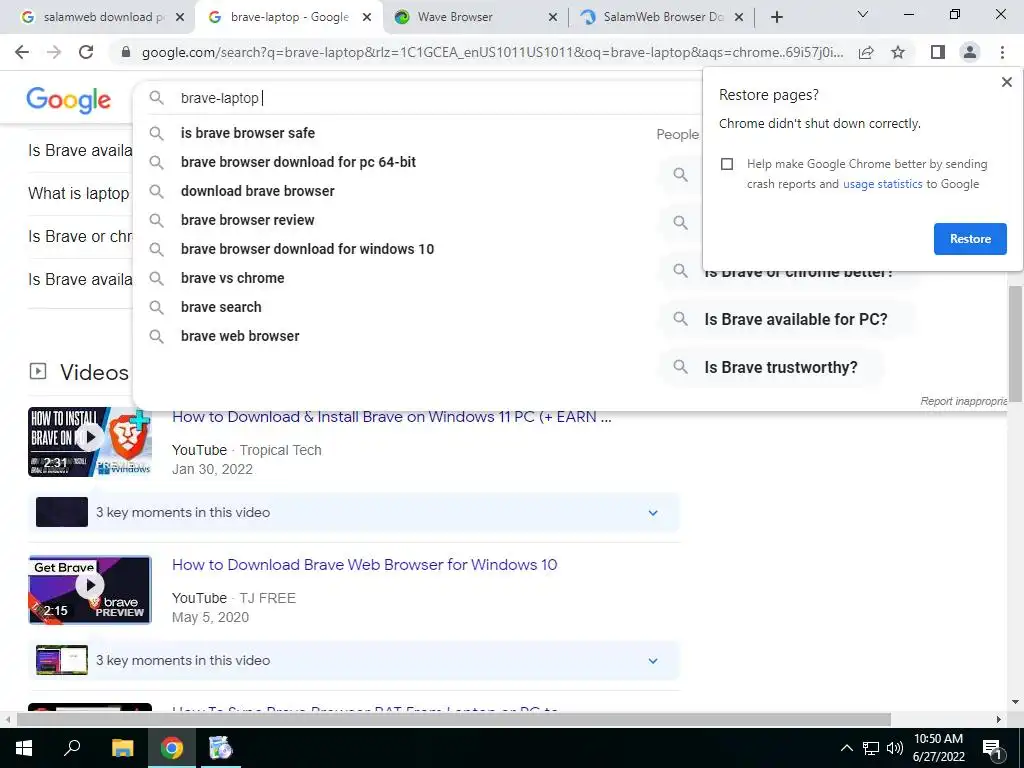Click the Restore button

tap(970, 239)
